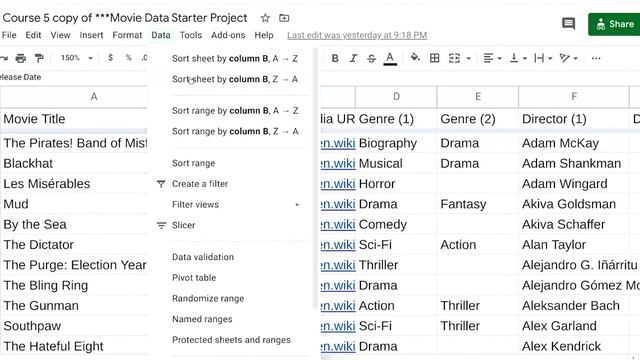Image resolution: width=640 pixels, height=360 pixels.
Task: Expand the merge cells dropdown arrow
Action: pyautogui.click(x=469, y=58)
